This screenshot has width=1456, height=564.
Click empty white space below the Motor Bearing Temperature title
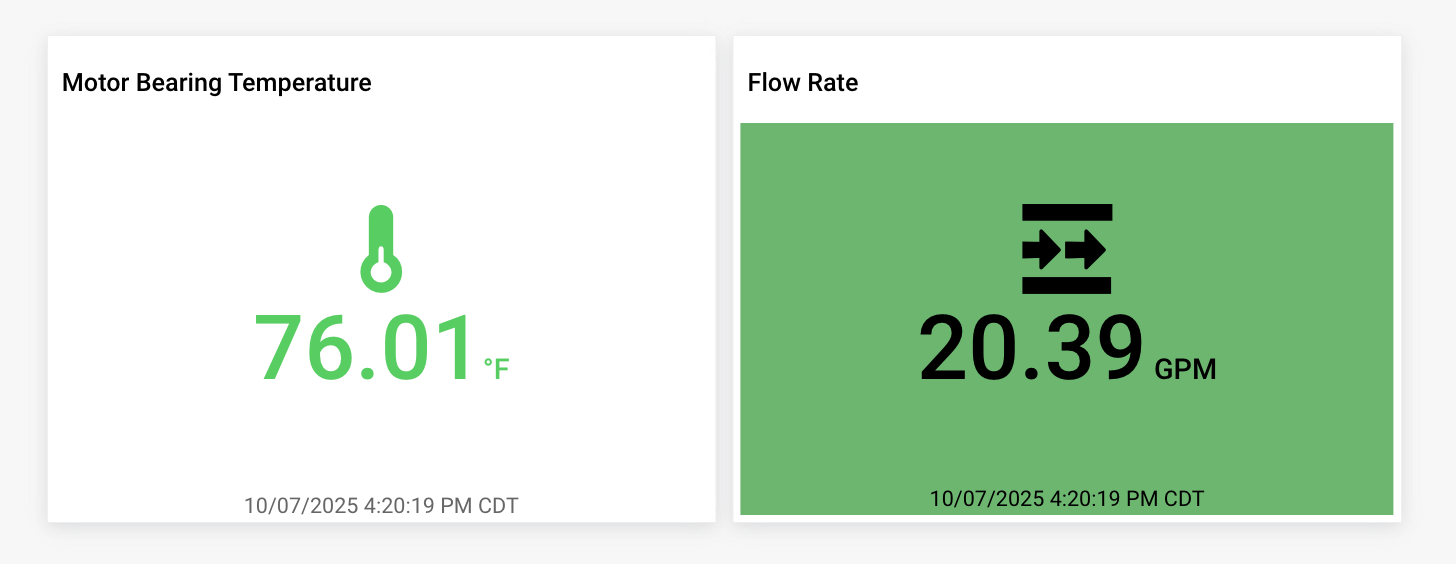tap(200, 160)
